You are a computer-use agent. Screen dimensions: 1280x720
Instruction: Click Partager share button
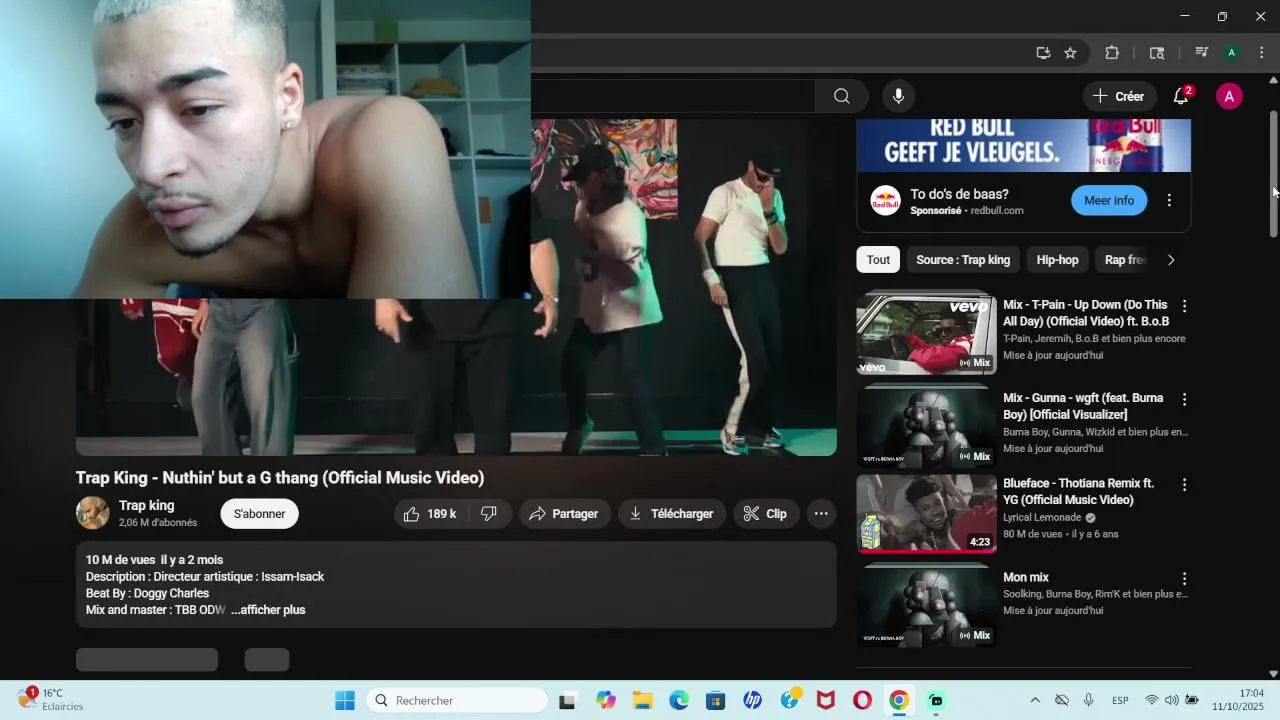coord(564,514)
